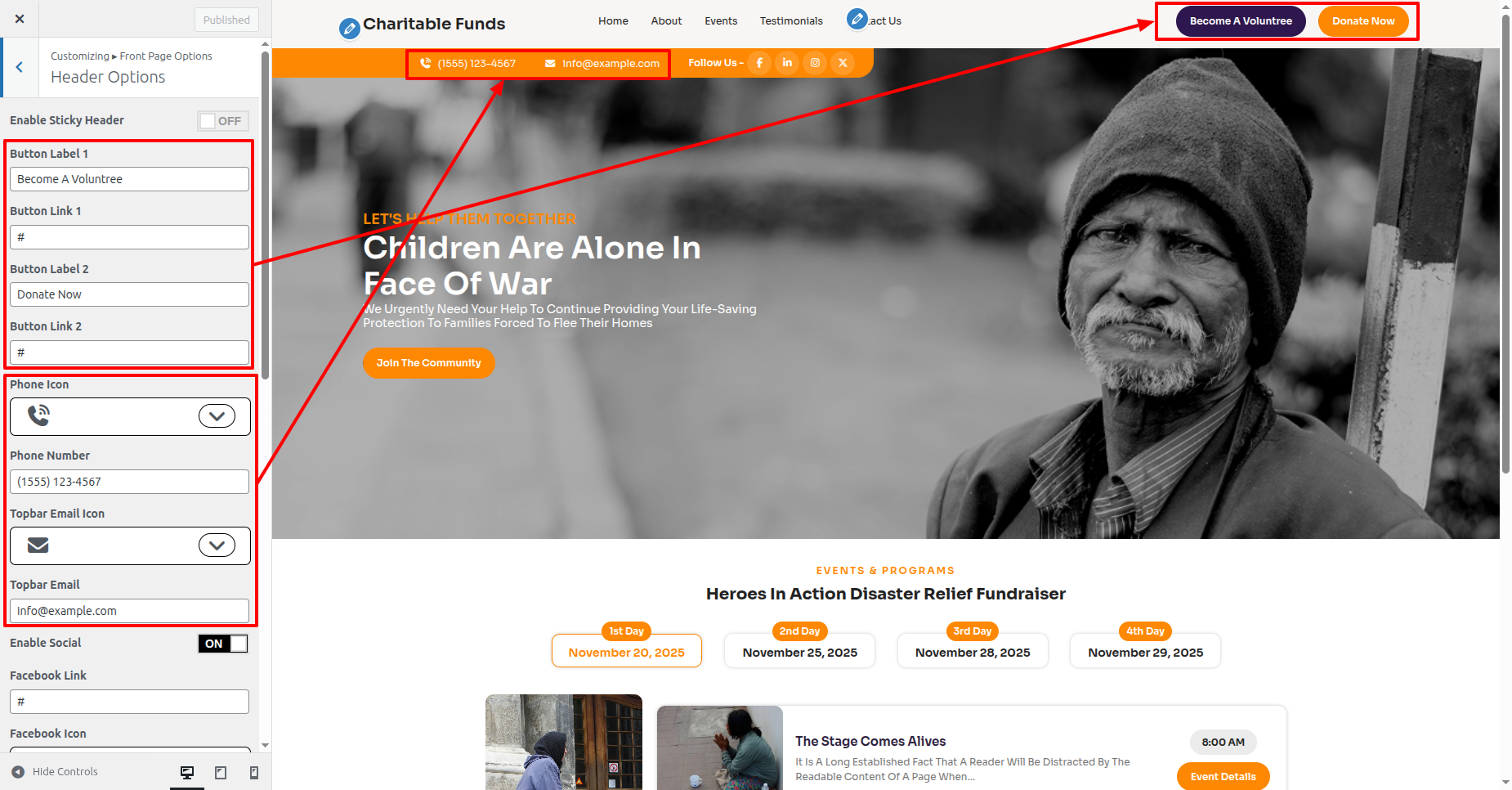
Task: Switch to tablet preview device icon
Action: click(x=221, y=772)
